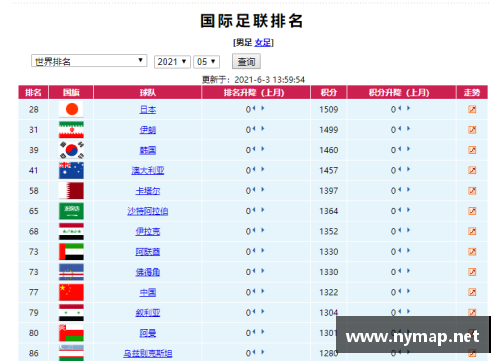
Task: Open trend chart icon for Japan row
Action: pyautogui.click(x=472, y=109)
